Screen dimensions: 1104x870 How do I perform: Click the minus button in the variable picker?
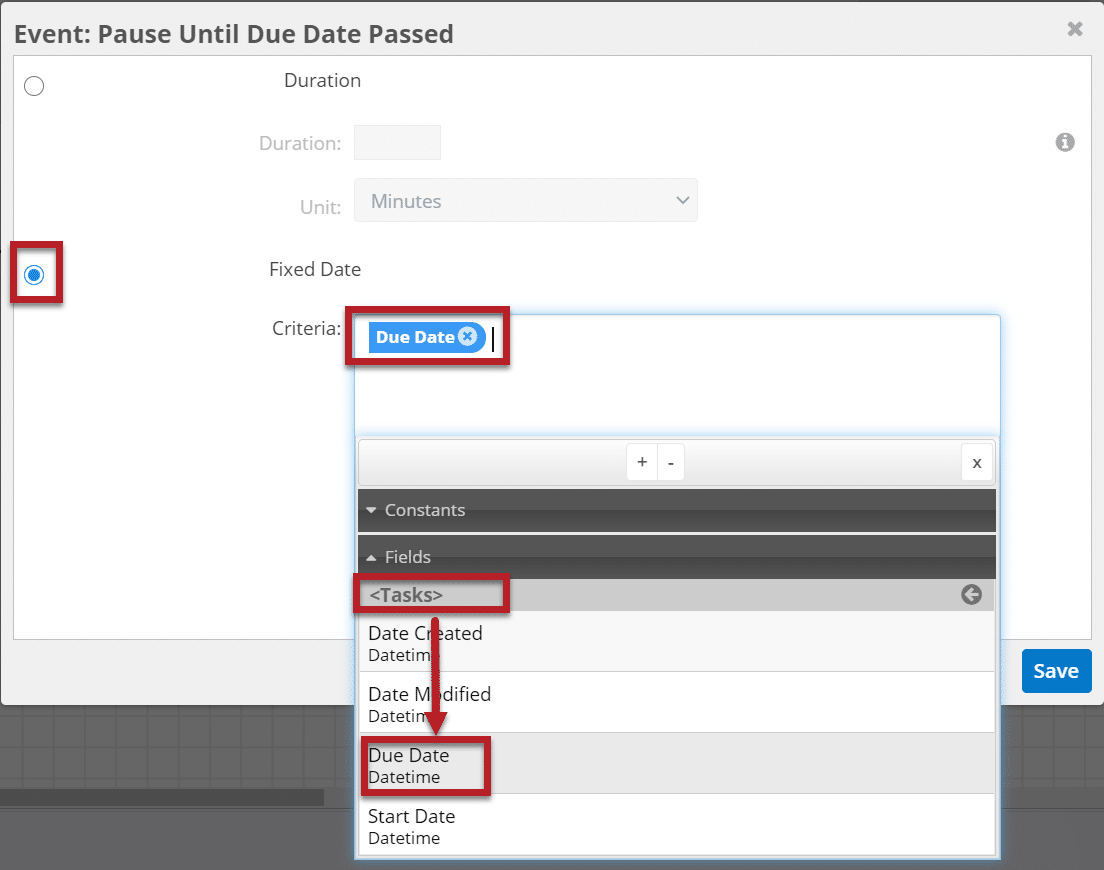point(670,462)
